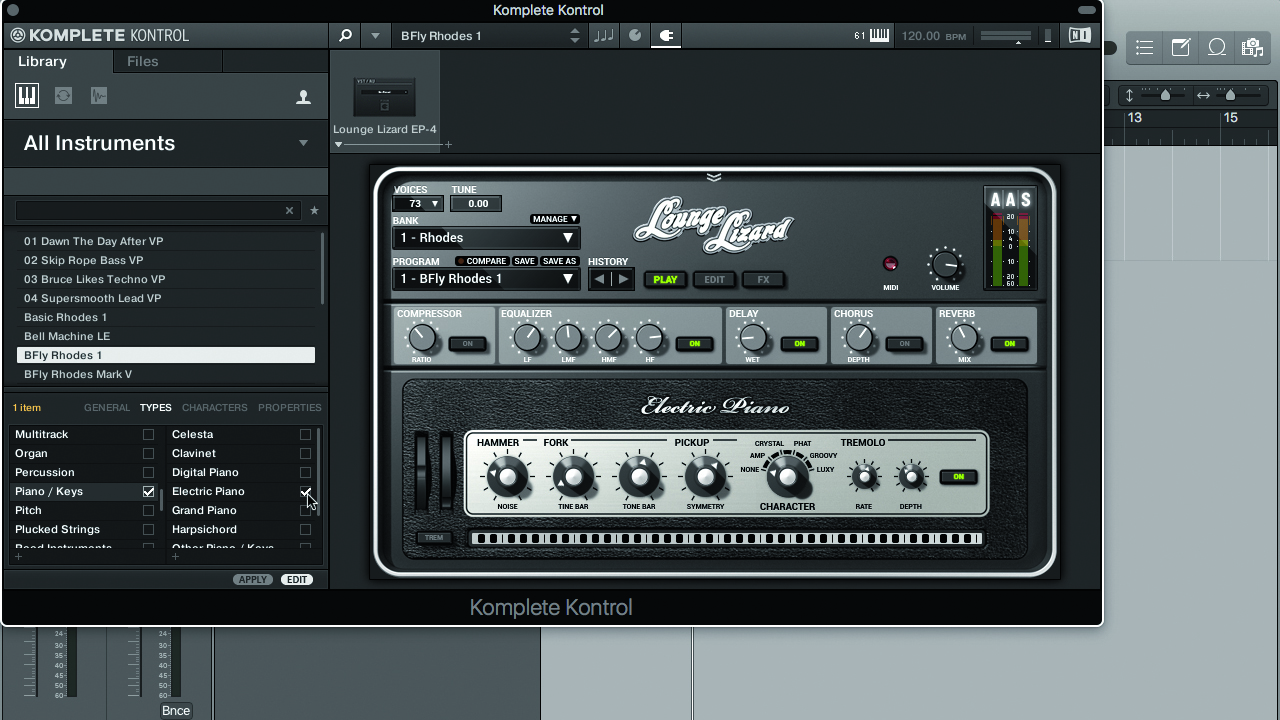Select the Instruments keyboard icon in Library

[x=27, y=96]
